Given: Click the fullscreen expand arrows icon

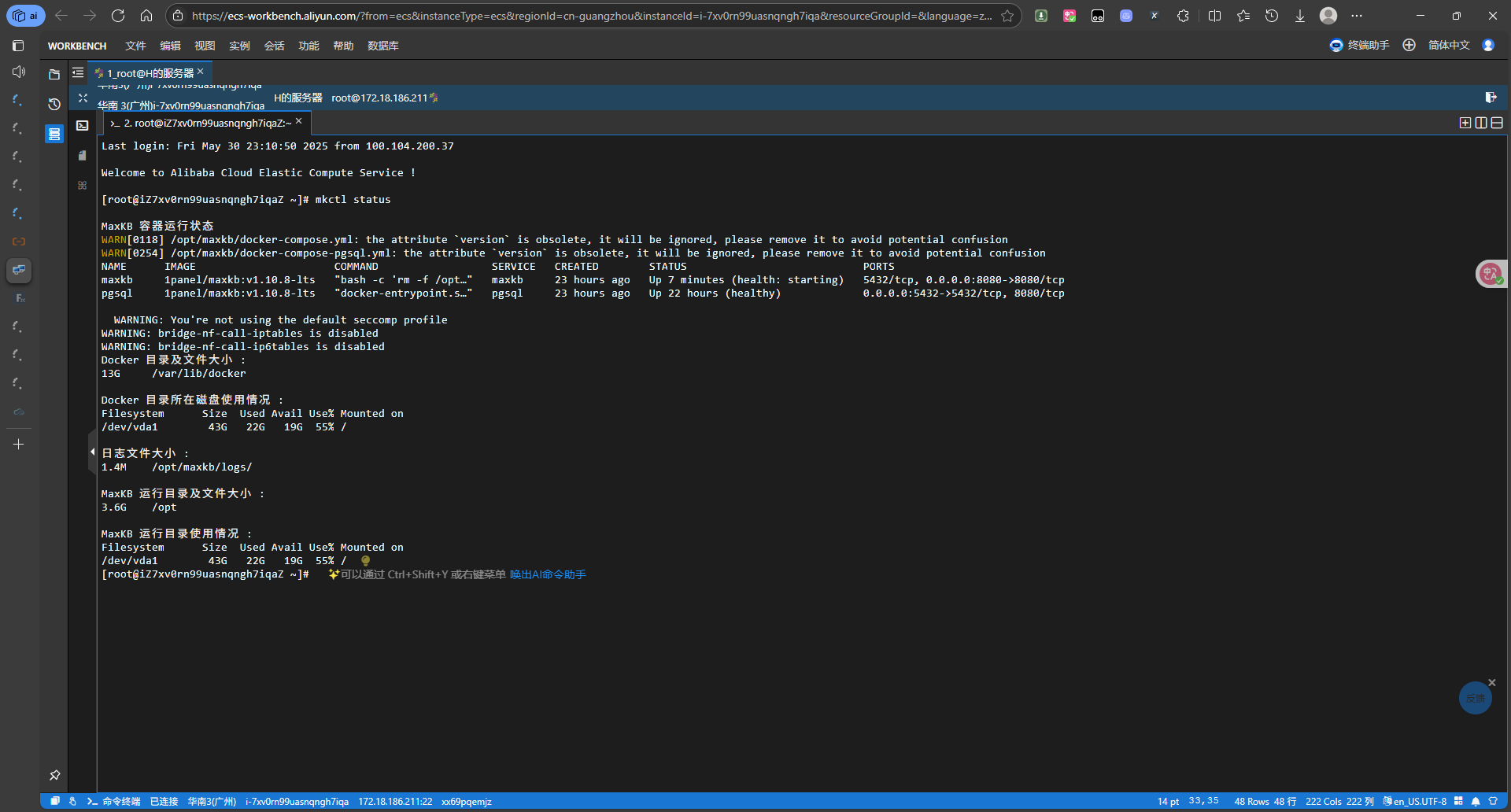Looking at the screenshot, I should 83,98.
